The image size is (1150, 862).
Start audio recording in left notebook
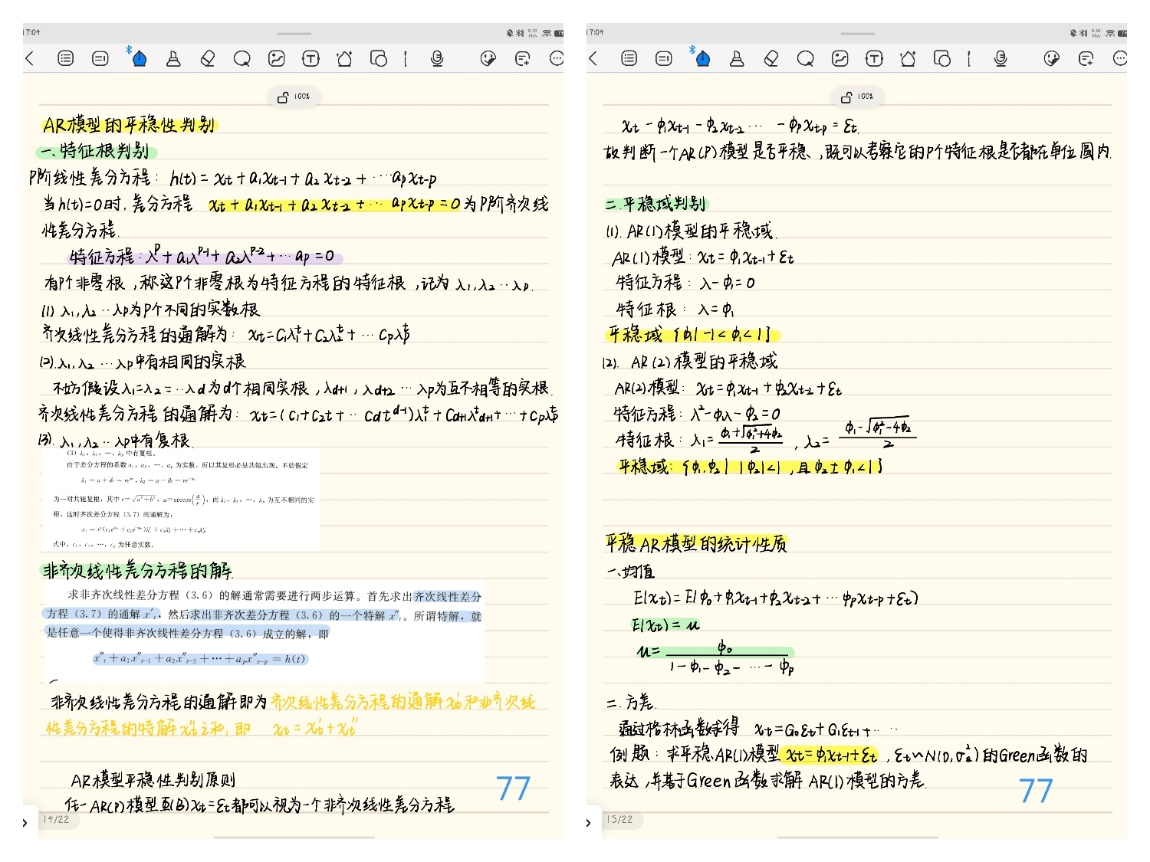(x=437, y=59)
